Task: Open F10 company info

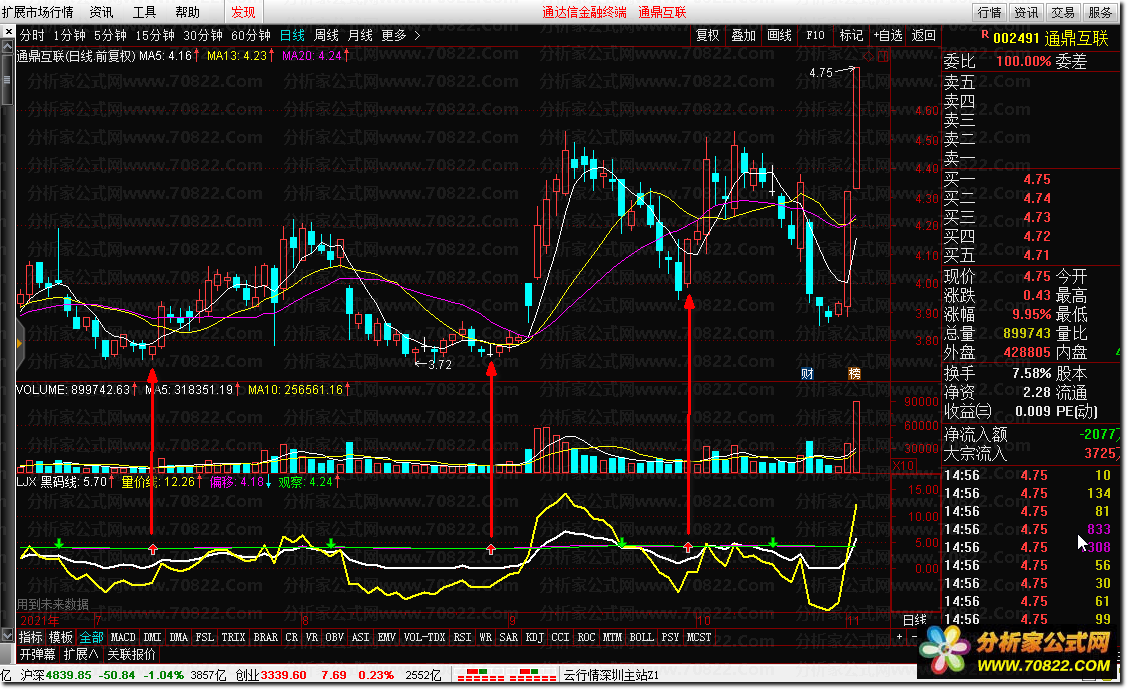Action: tap(815, 35)
